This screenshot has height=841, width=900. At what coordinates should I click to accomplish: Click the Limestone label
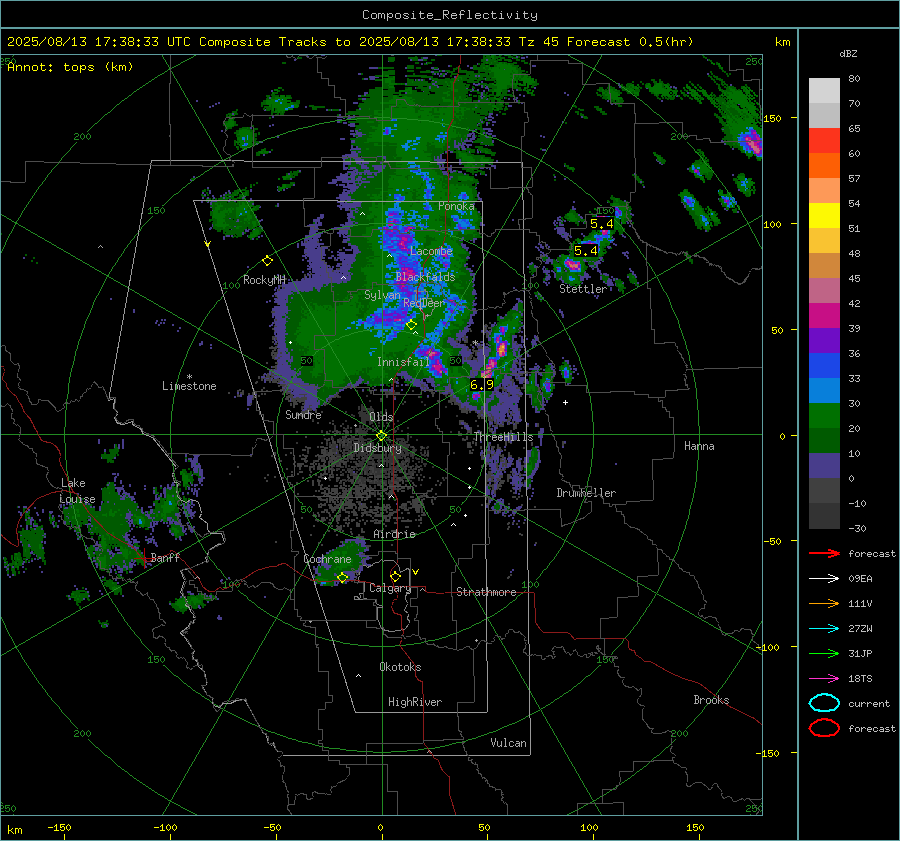pyautogui.click(x=189, y=386)
